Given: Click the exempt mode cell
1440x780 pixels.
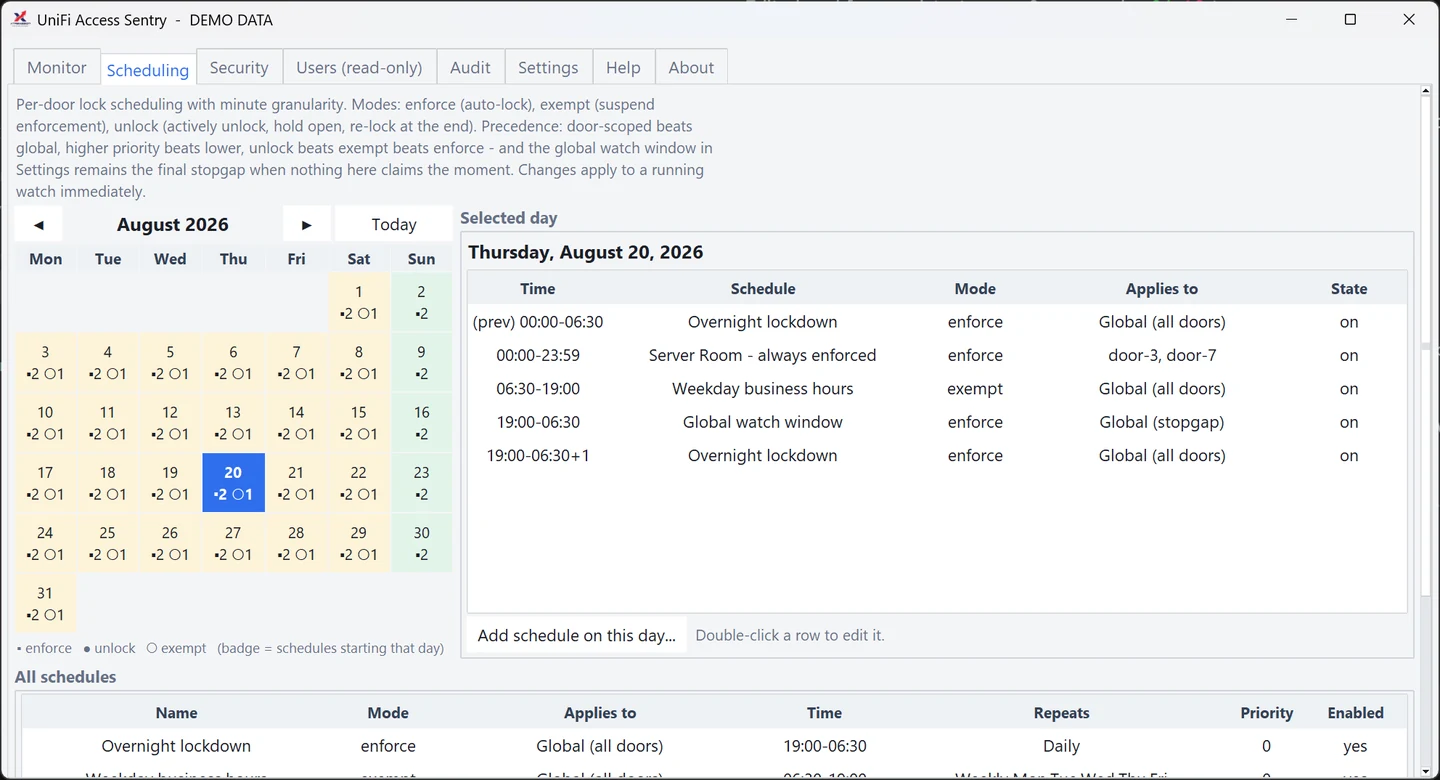Looking at the screenshot, I should 975,388.
